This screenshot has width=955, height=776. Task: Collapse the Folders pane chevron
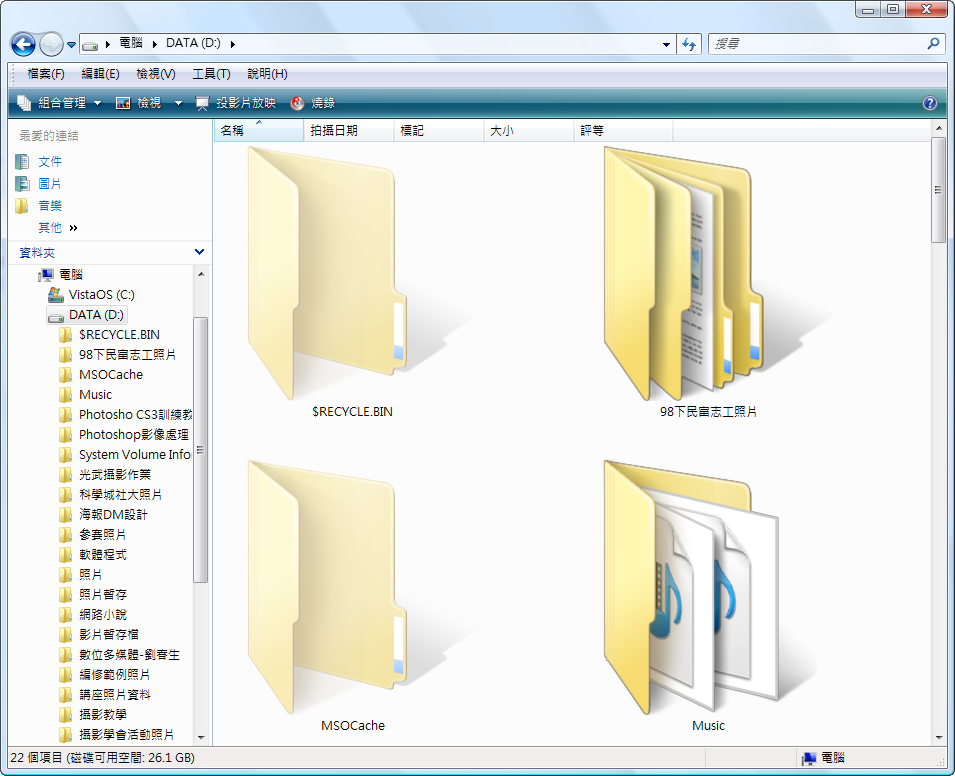tap(199, 253)
